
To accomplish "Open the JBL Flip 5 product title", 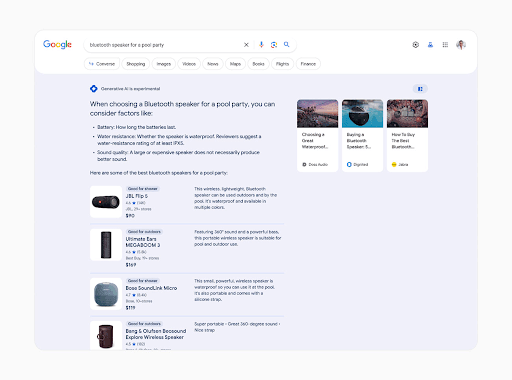I will [x=137, y=196].
